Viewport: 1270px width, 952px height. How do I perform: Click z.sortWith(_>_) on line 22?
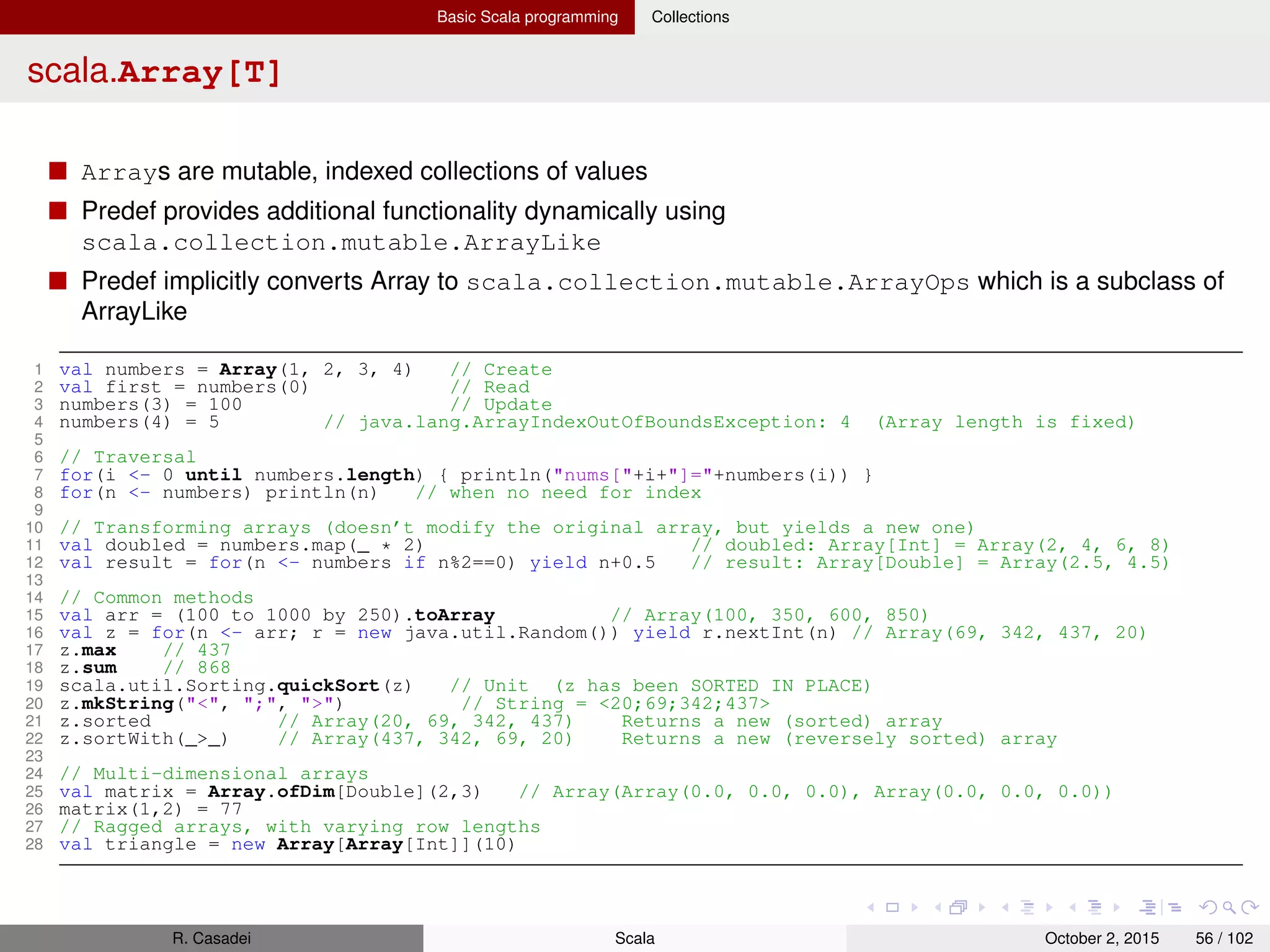144,739
